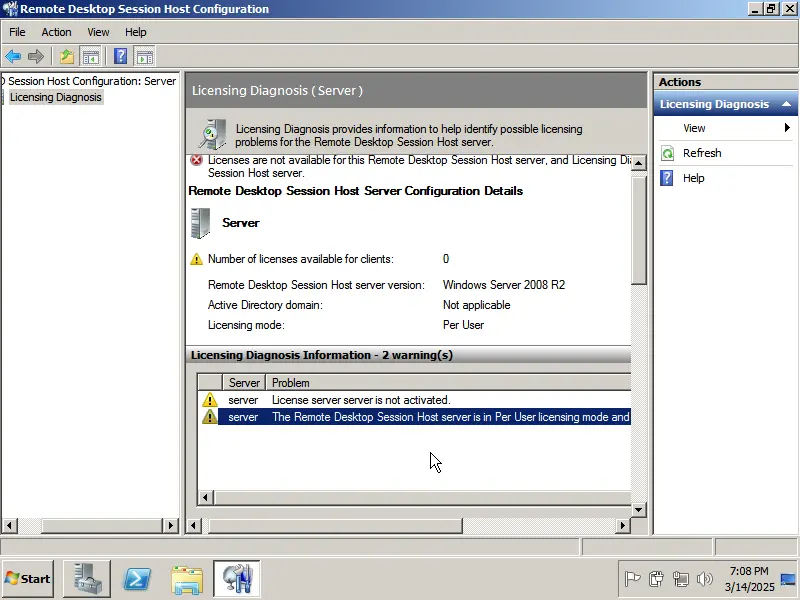Toggle the Show/Hide Action Pane button
800x600 pixels.
click(x=145, y=56)
